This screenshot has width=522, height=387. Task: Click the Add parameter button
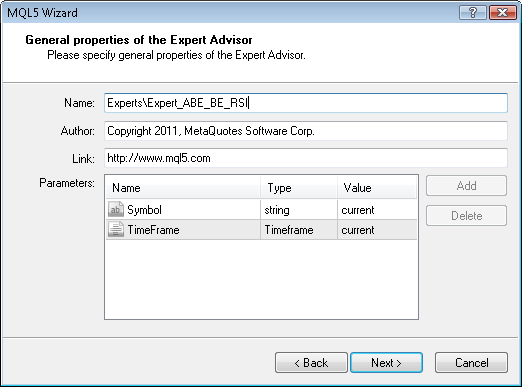pos(466,186)
